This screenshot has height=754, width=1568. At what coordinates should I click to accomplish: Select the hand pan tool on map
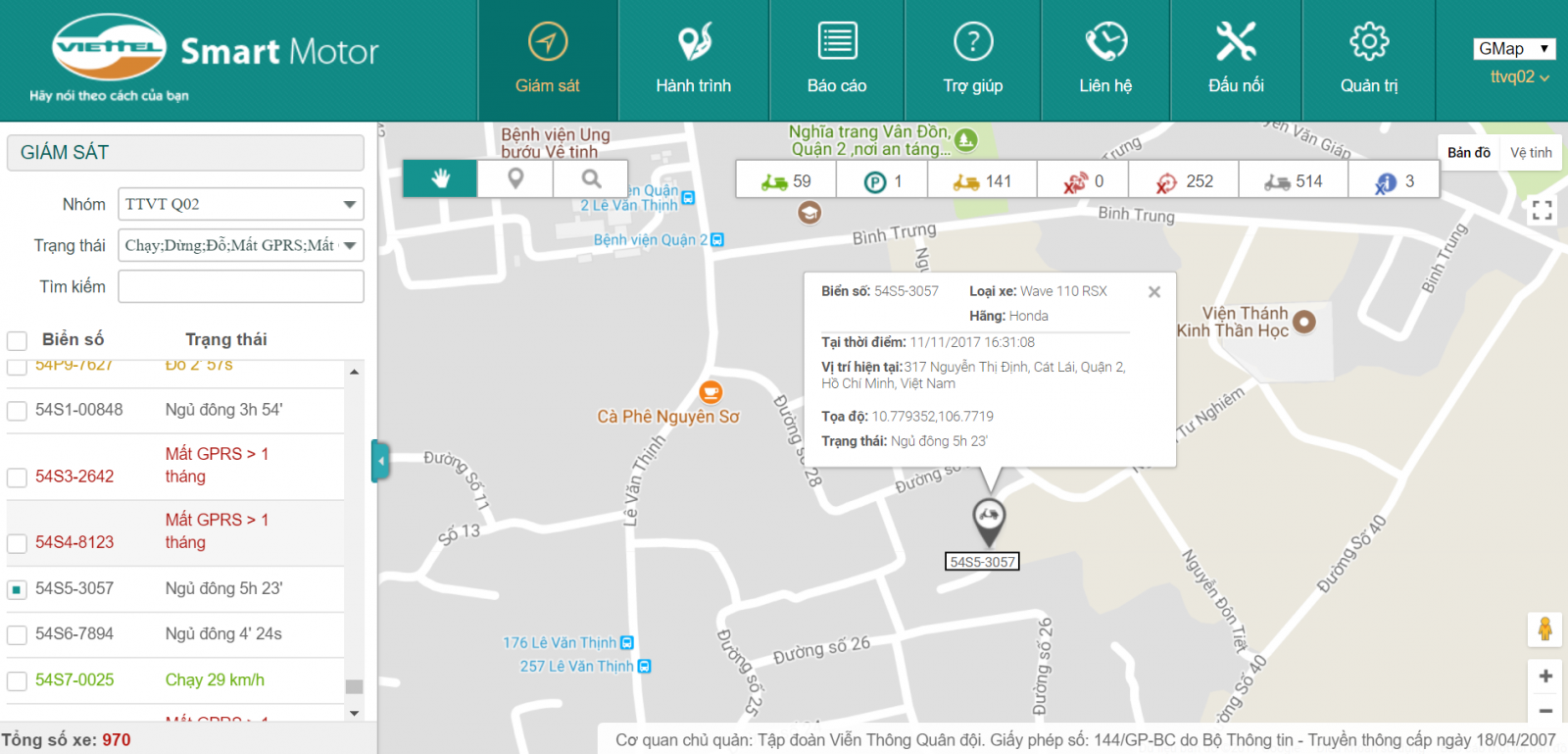(440, 178)
